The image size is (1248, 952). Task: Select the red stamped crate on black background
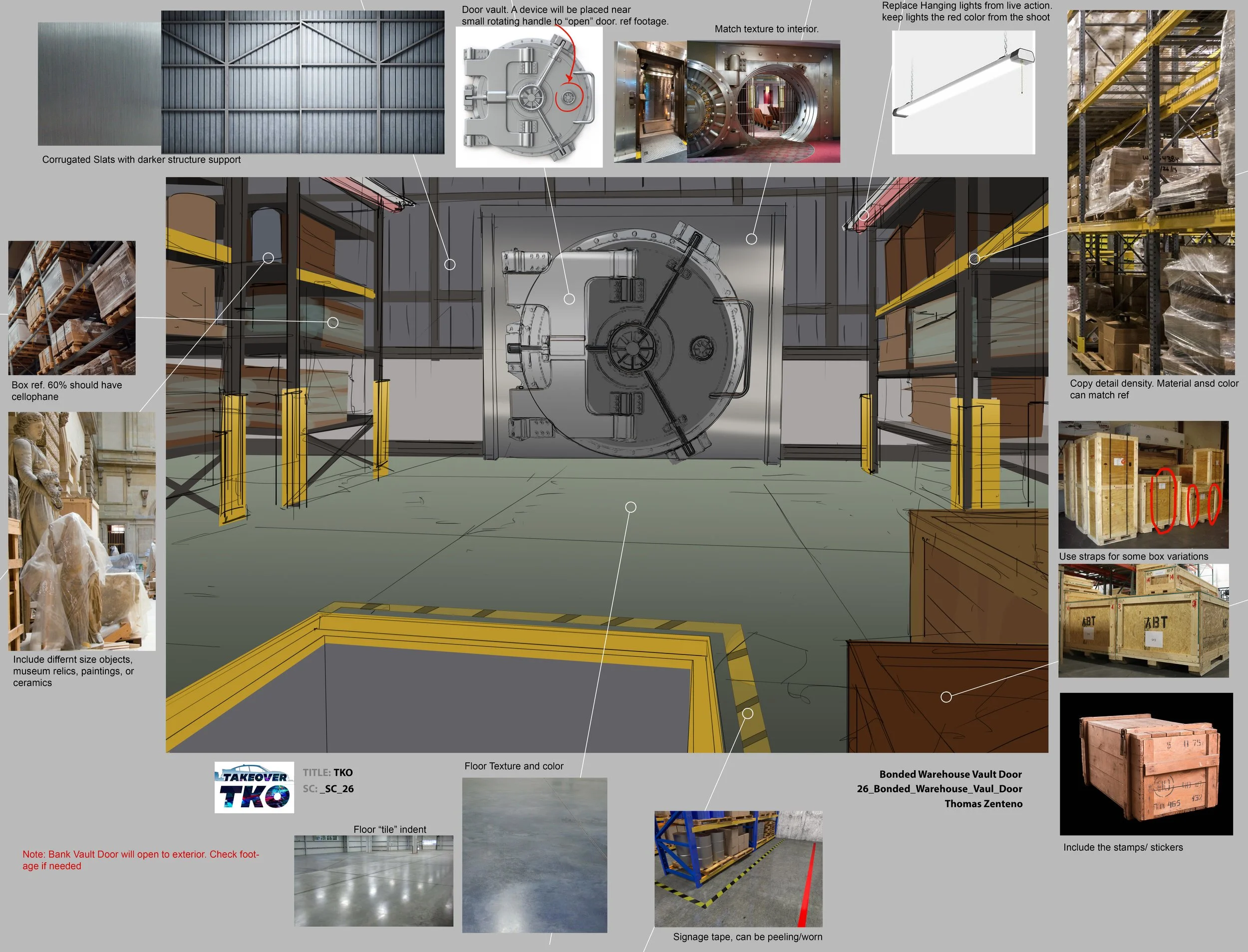[x=1146, y=764]
